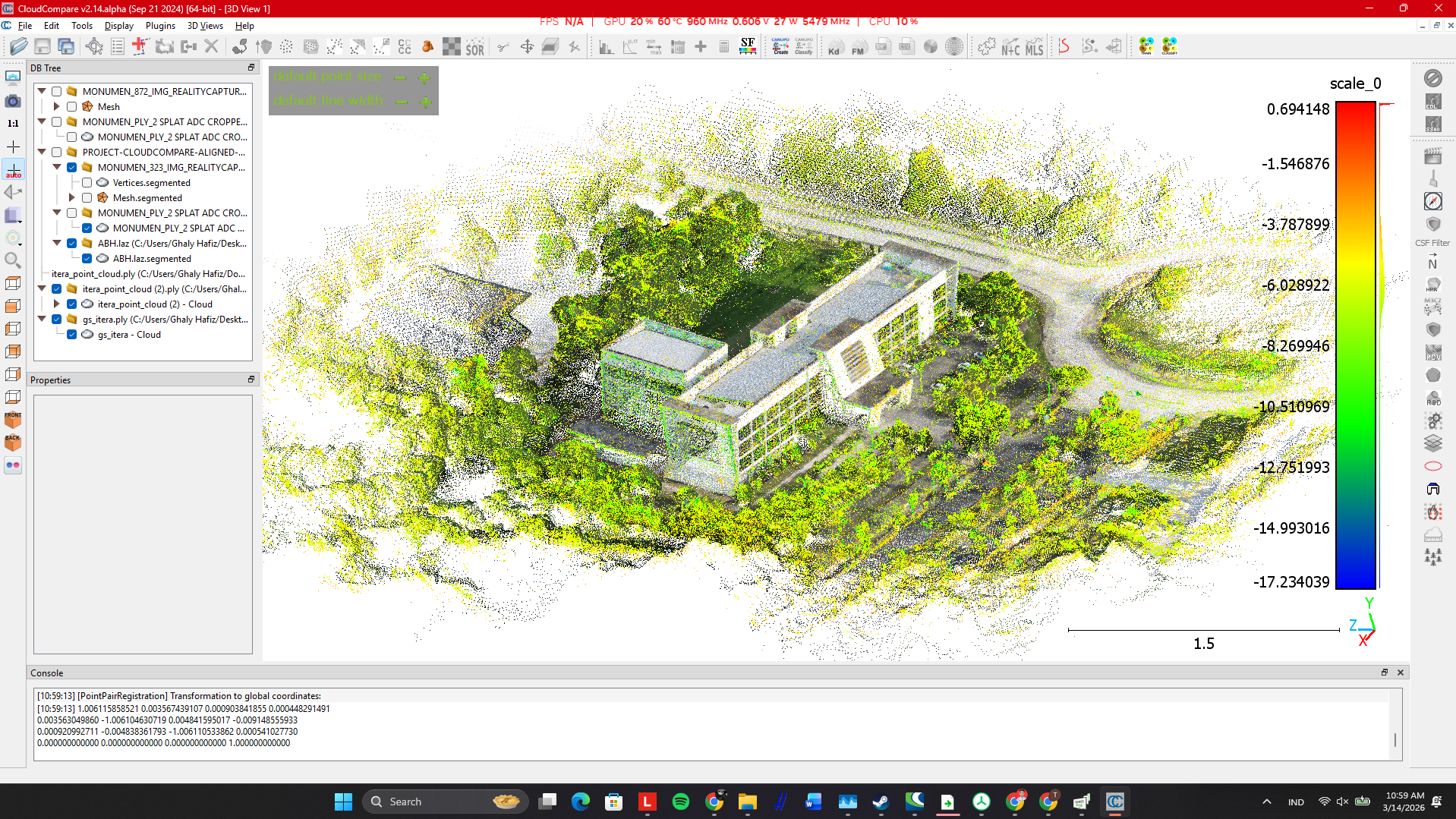Collapse MONUMEN_323_IMG_REALITYCAP tree node
Screen dimensions: 1456x819
pos(57,167)
